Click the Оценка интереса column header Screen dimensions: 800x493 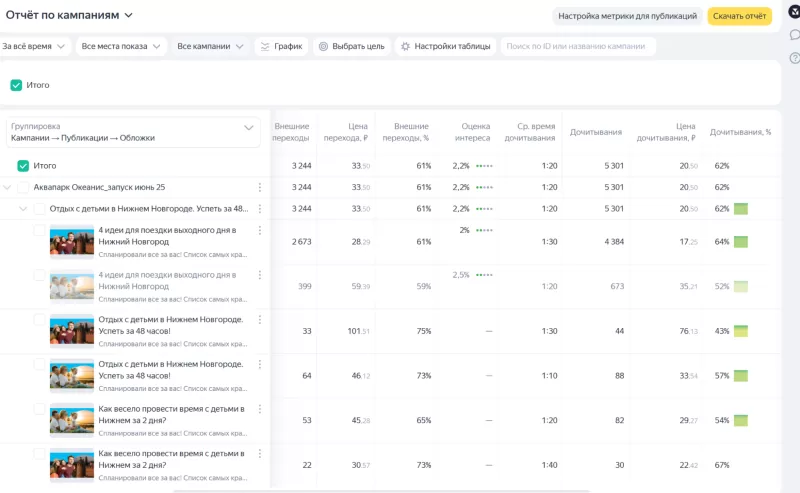[470, 132]
